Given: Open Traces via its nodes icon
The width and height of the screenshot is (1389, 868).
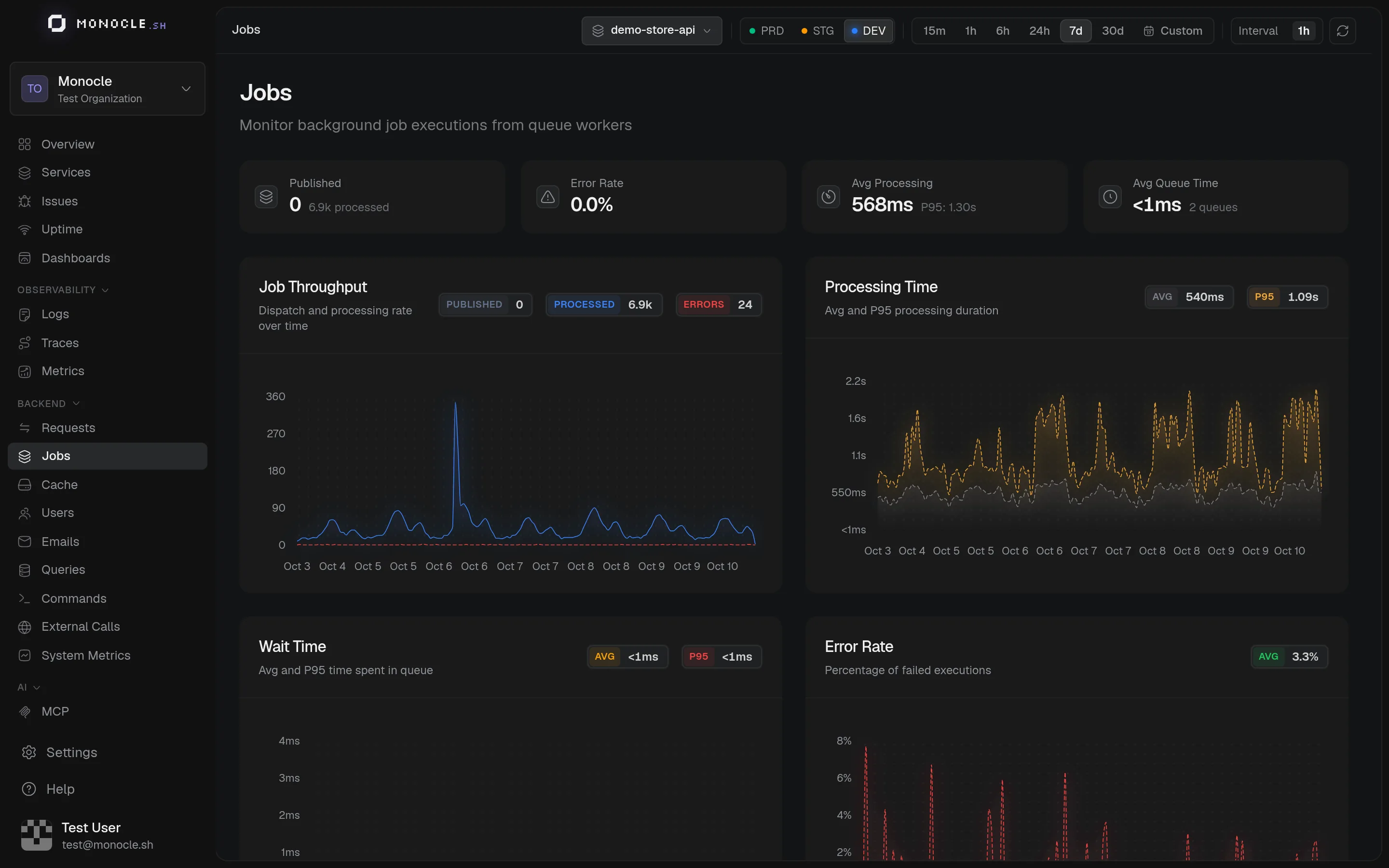Looking at the screenshot, I should point(24,343).
